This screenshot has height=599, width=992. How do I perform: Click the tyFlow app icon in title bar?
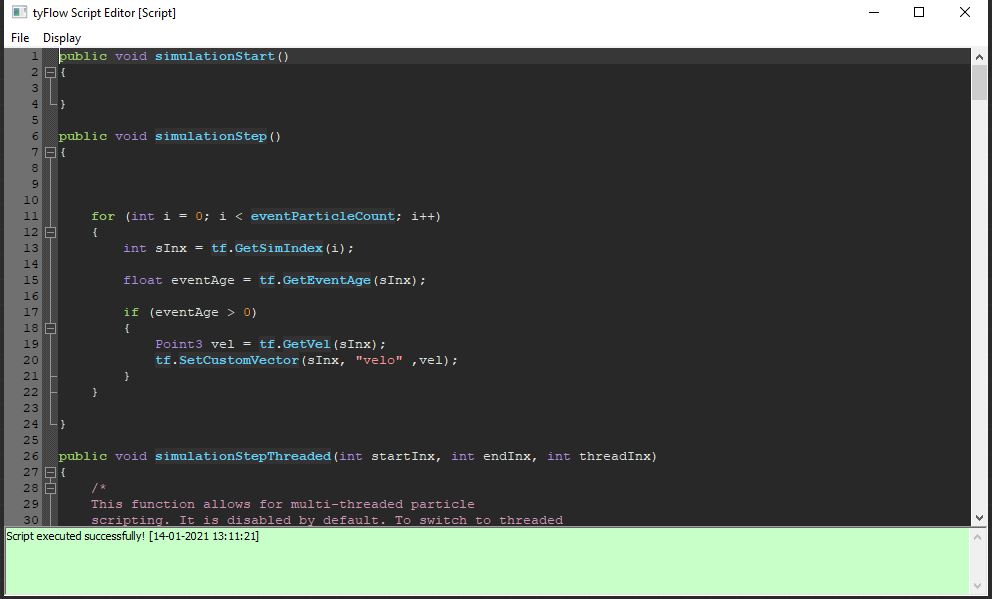point(17,13)
